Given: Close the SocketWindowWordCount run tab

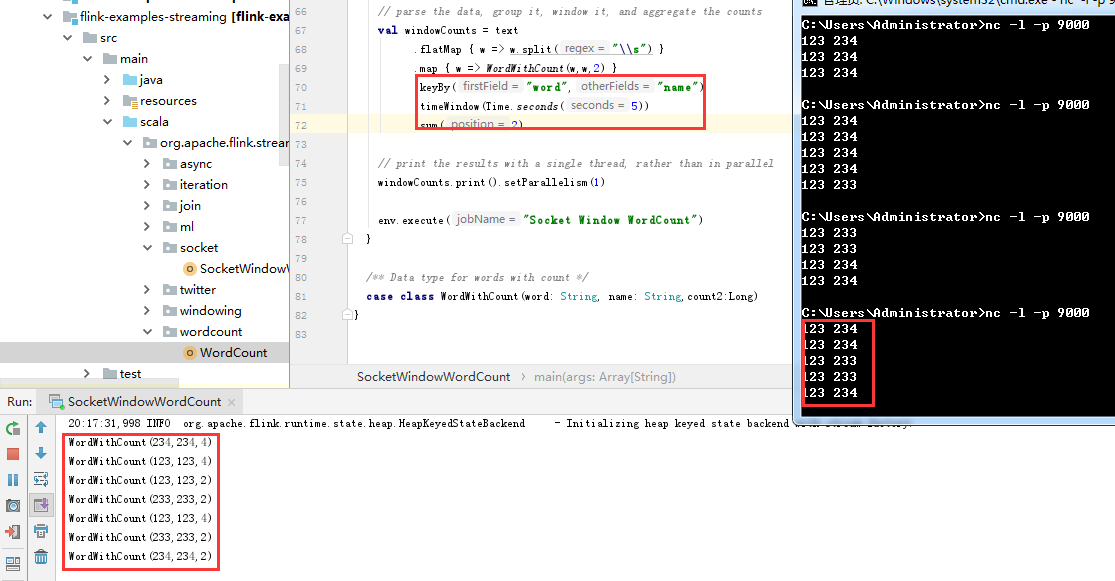Looking at the screenshot, I should point(231,403).
